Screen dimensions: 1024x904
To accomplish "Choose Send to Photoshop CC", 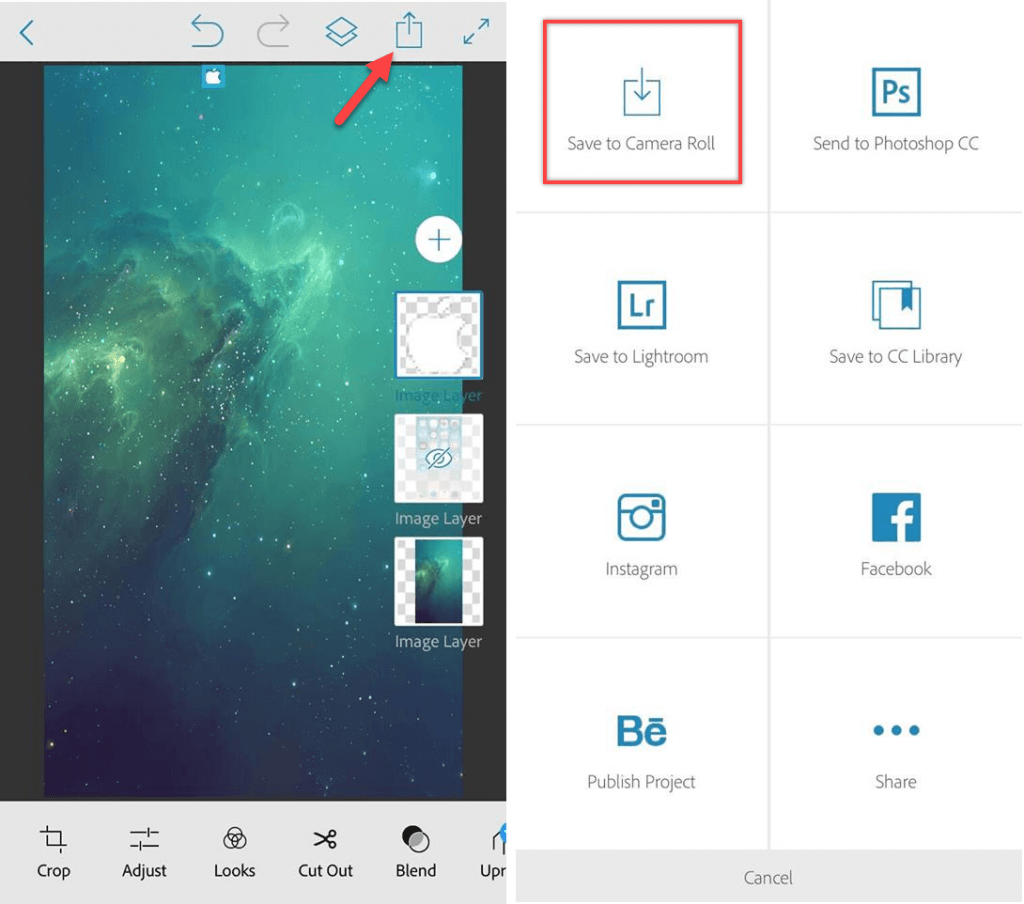I will (x=895, y=106).
